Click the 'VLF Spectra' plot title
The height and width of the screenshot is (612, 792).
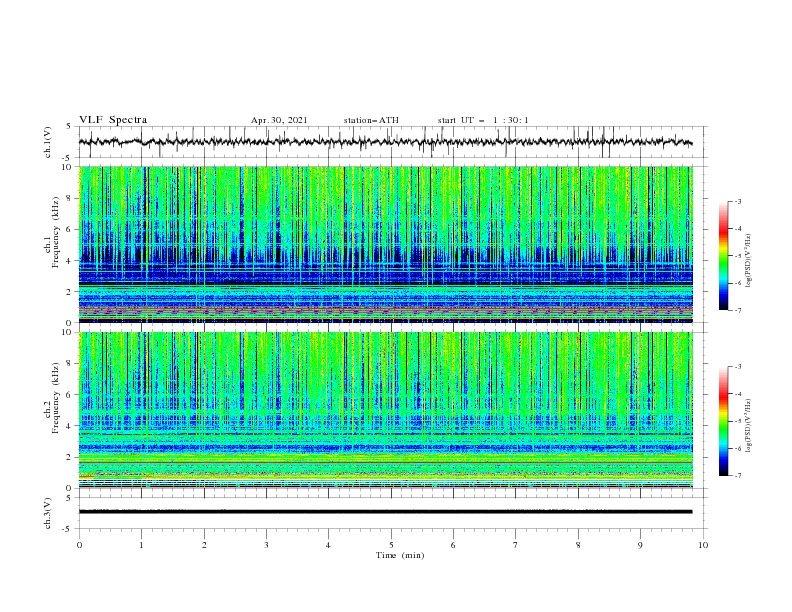[x=113, y=120]
